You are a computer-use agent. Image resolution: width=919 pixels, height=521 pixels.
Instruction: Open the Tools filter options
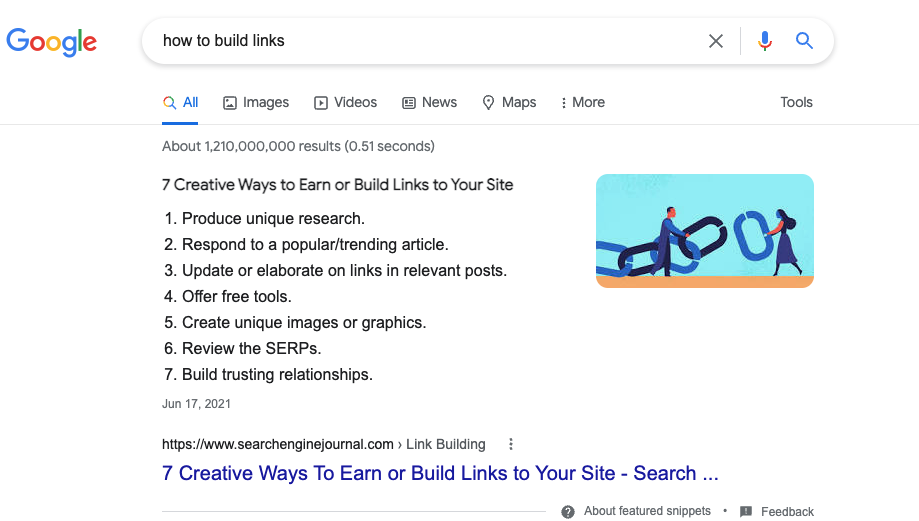[796, 103]
